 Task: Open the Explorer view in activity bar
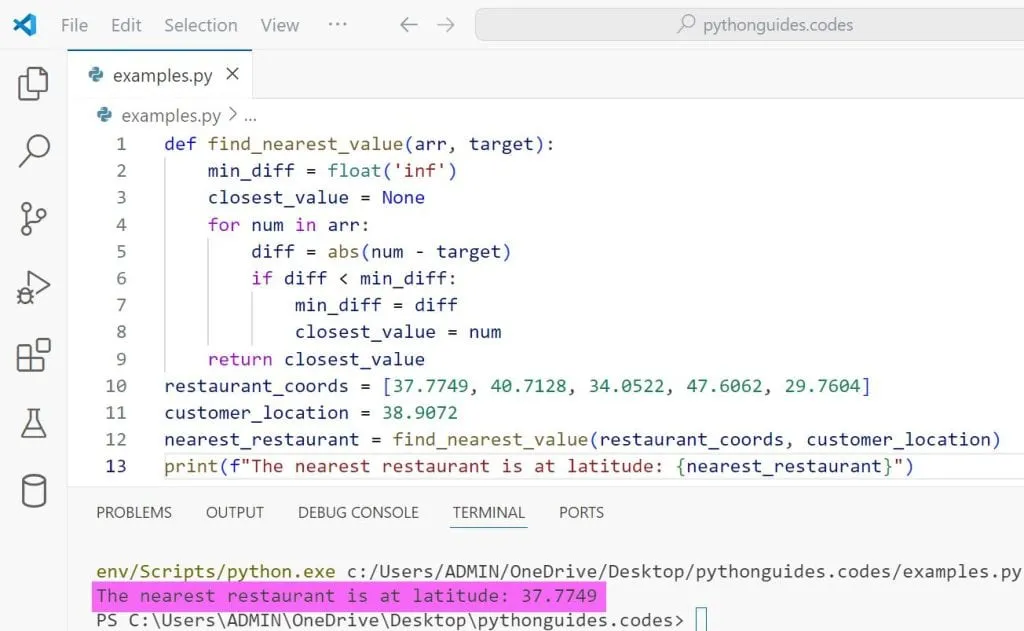pyautogui.click(x=33, y=84)
